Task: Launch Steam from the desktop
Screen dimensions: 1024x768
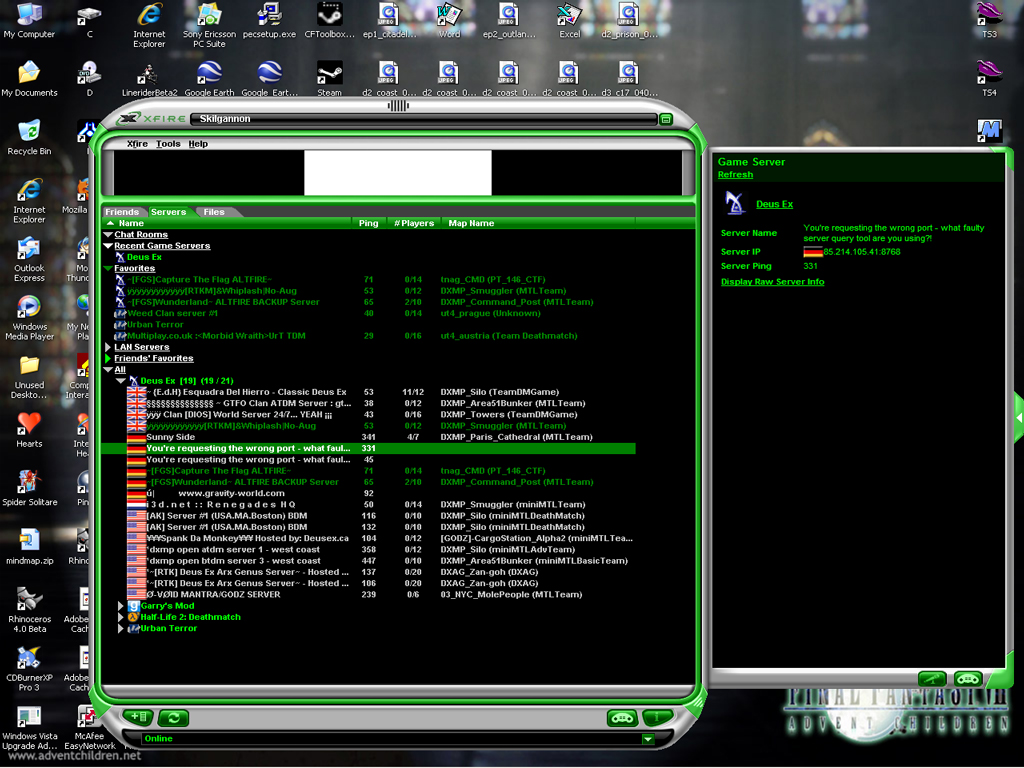Action: point(330,79)
